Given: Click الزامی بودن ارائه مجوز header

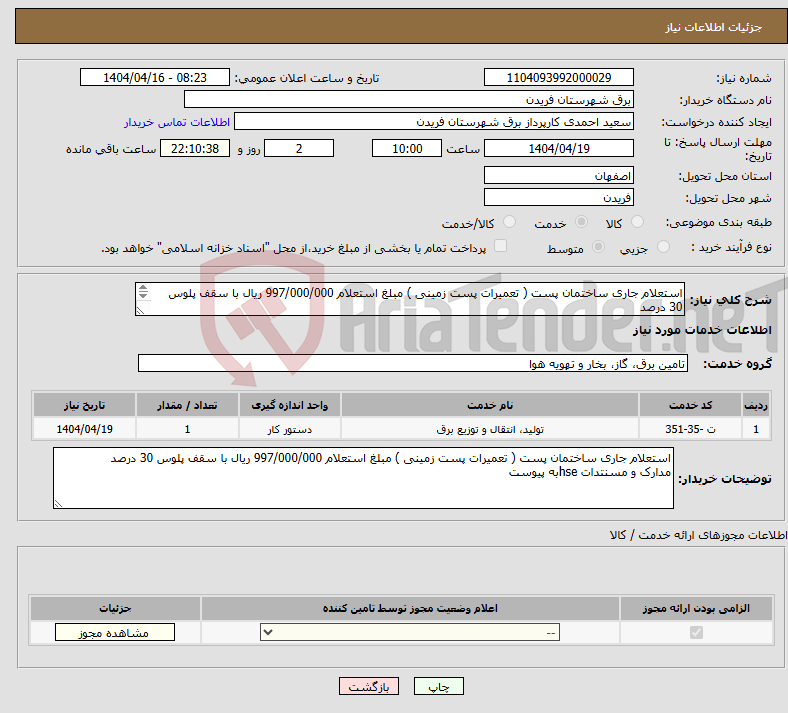Looking at the screenshot, I should click(x=696, y=608).
